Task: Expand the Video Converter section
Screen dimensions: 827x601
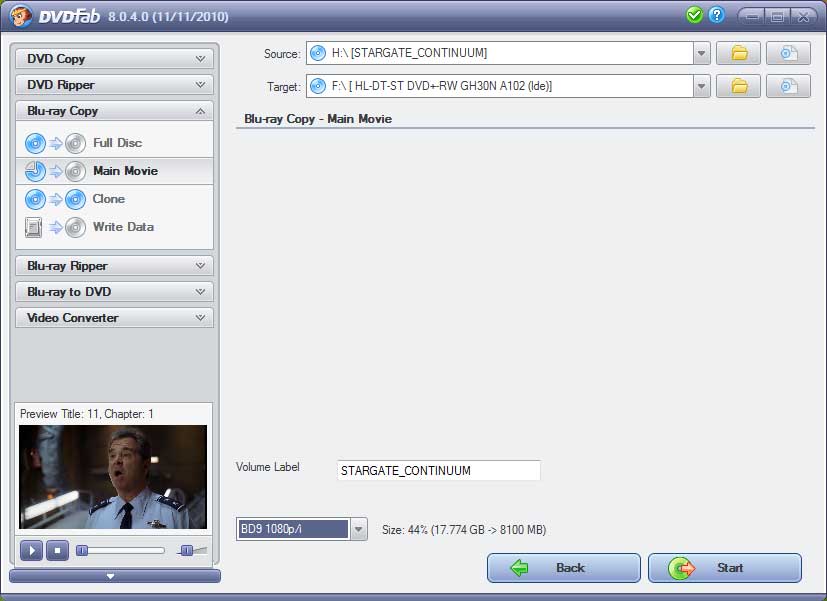Action: pos(114,318)
